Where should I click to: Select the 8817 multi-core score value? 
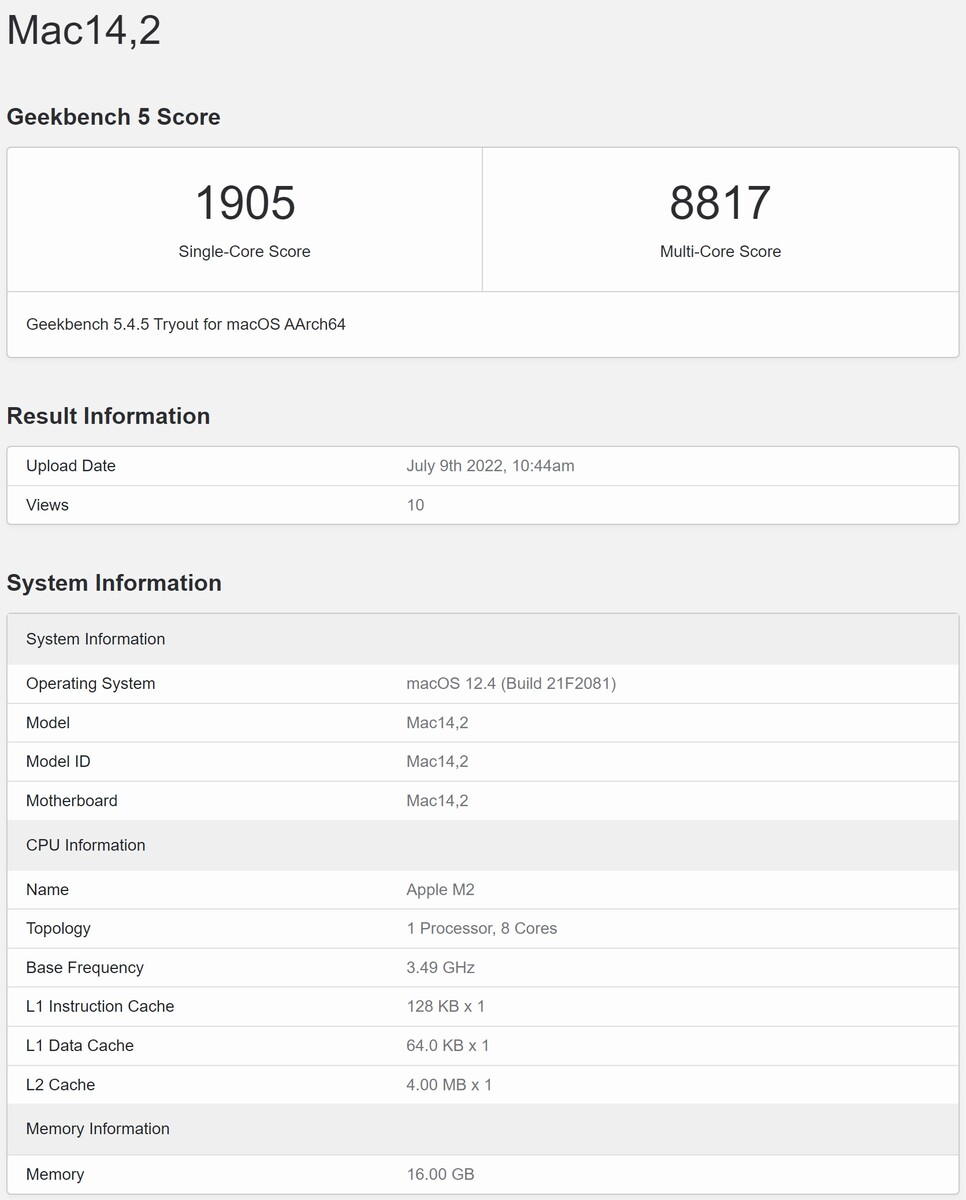tap(720, 203)
